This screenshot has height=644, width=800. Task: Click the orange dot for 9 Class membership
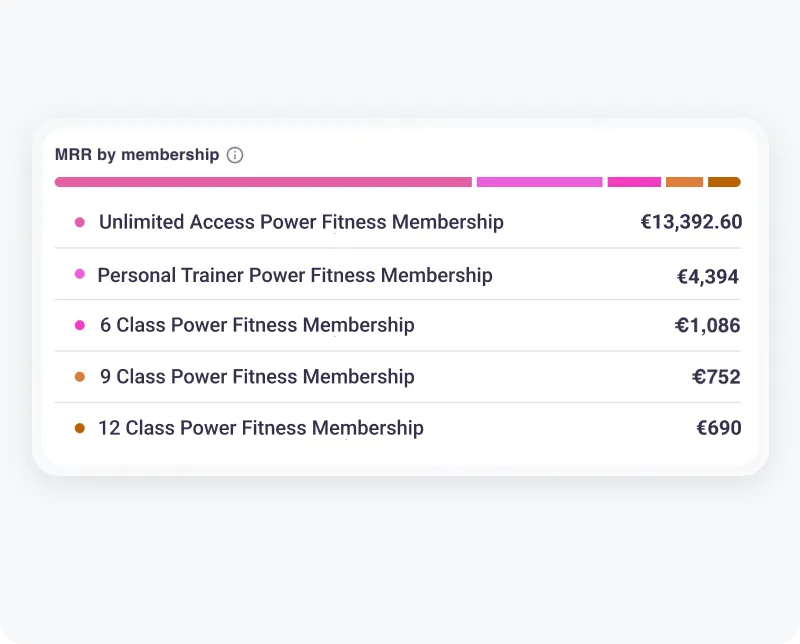[80, 377]
